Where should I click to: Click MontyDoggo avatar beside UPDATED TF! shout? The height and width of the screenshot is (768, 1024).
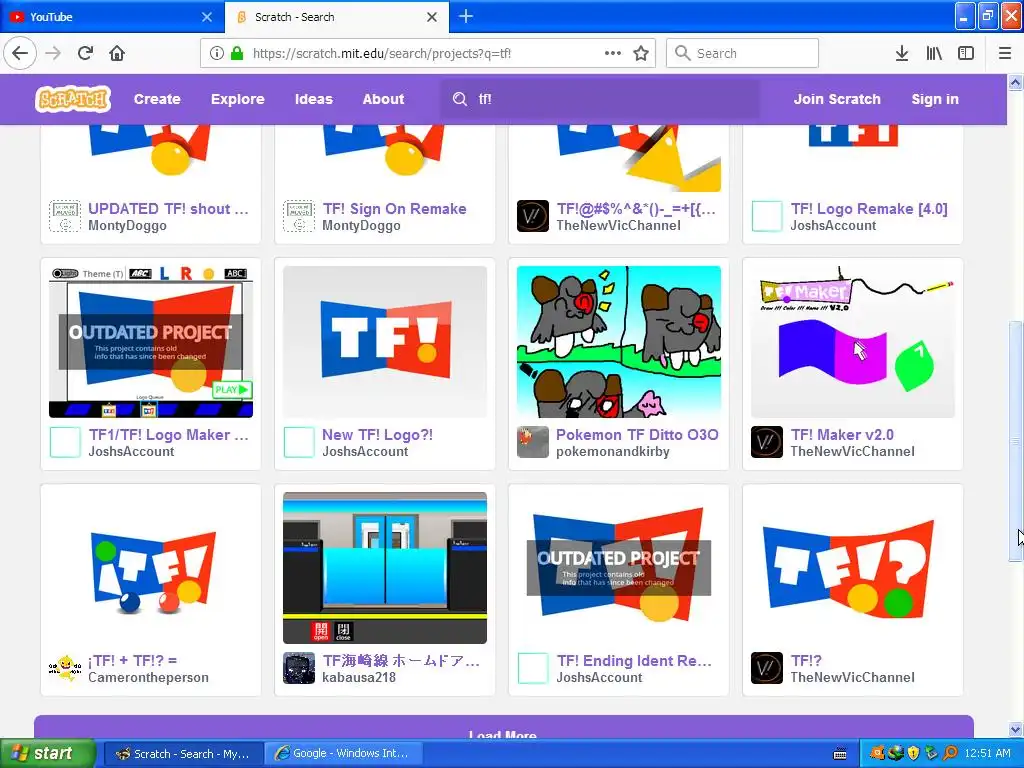(x=65, y=217)
